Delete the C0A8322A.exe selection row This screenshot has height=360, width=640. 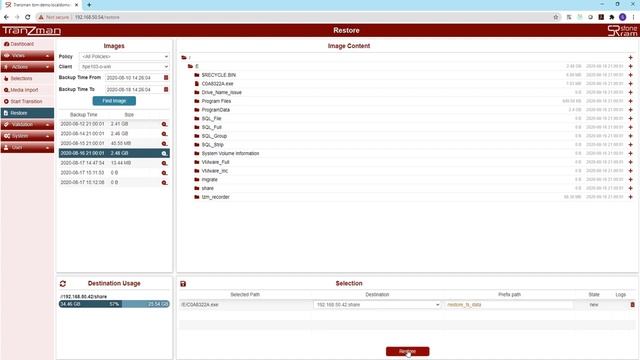click(632, 304)
